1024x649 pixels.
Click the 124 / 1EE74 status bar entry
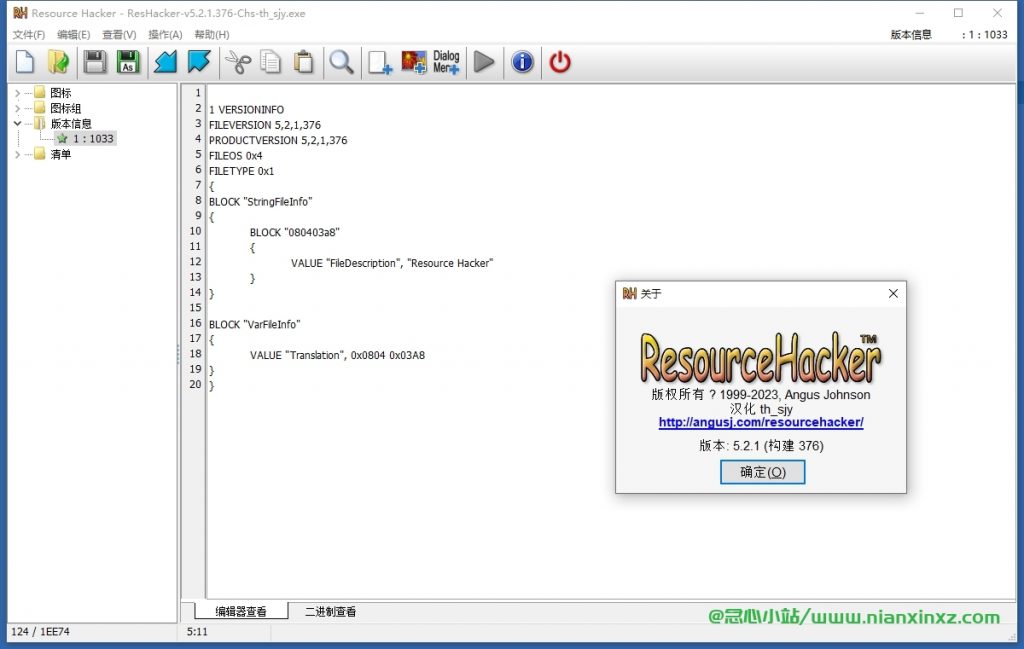tap(40, 631)
